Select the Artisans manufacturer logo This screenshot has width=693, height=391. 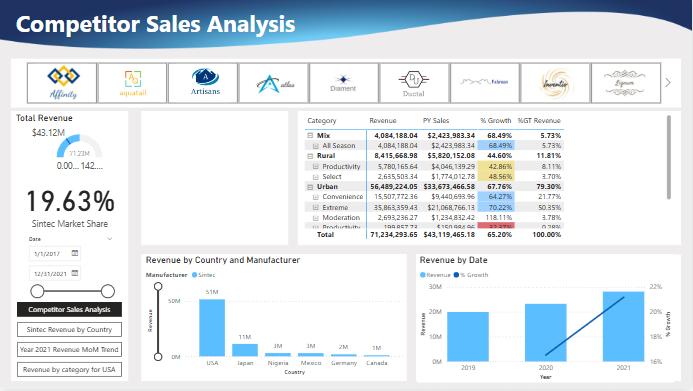coord(203,83)
